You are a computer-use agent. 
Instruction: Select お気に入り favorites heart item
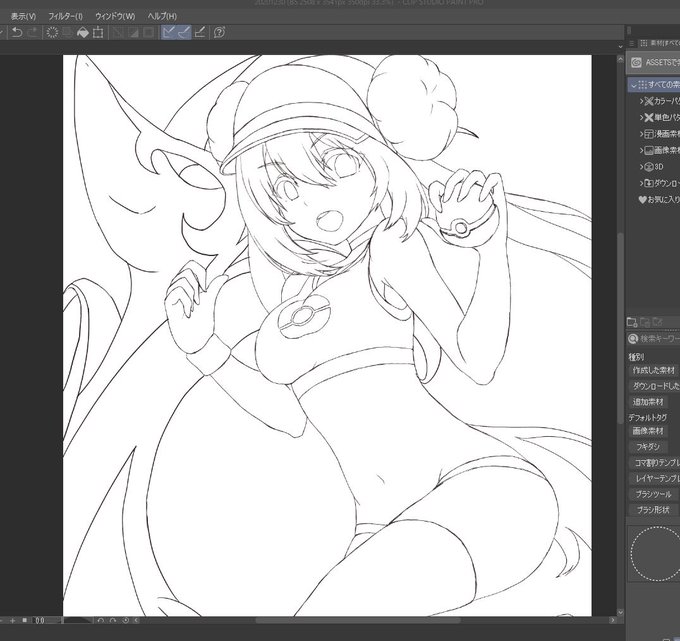pyautogui.click(x=659, y=199)
